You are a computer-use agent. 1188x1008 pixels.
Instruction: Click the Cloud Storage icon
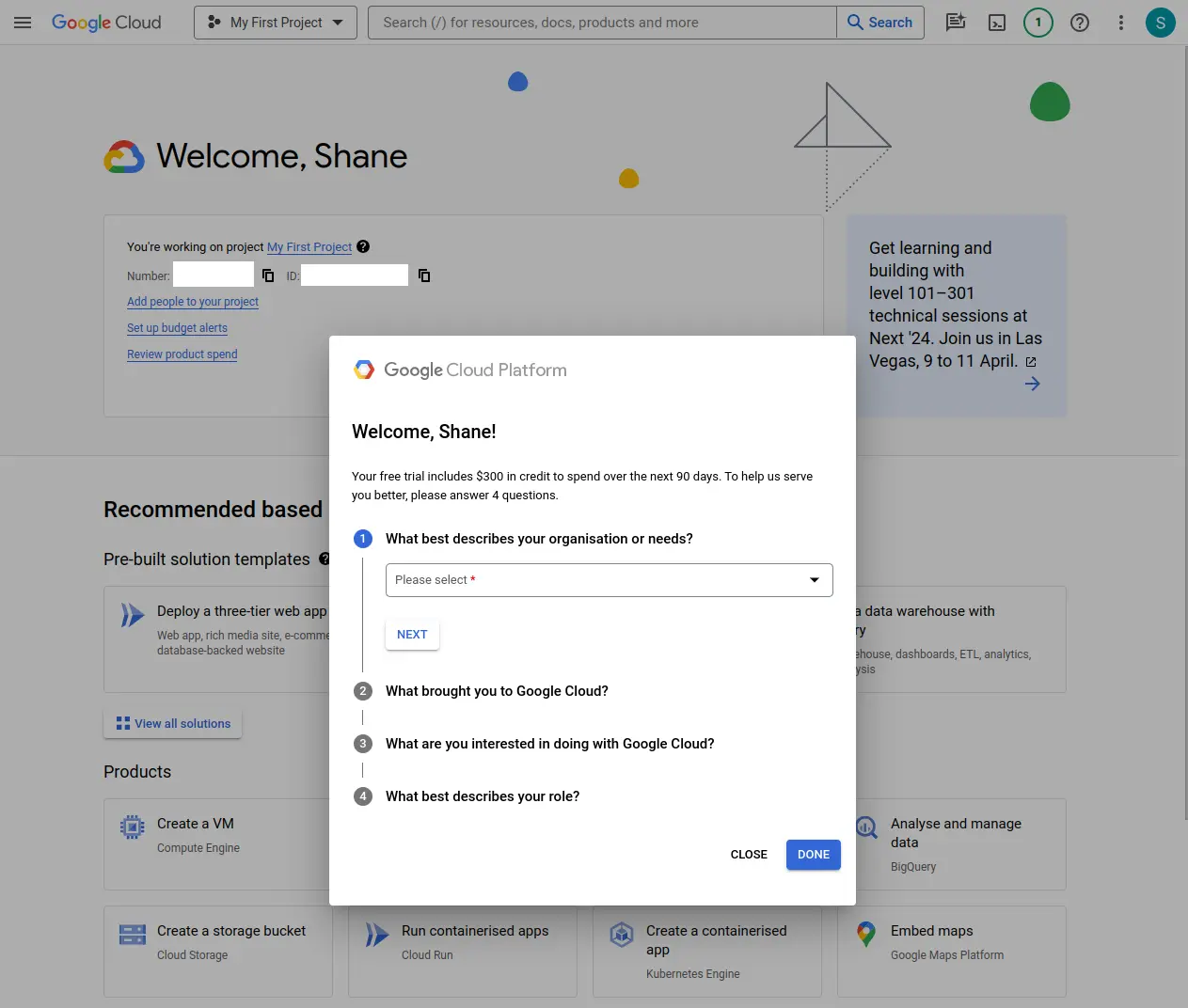point(133,935)
